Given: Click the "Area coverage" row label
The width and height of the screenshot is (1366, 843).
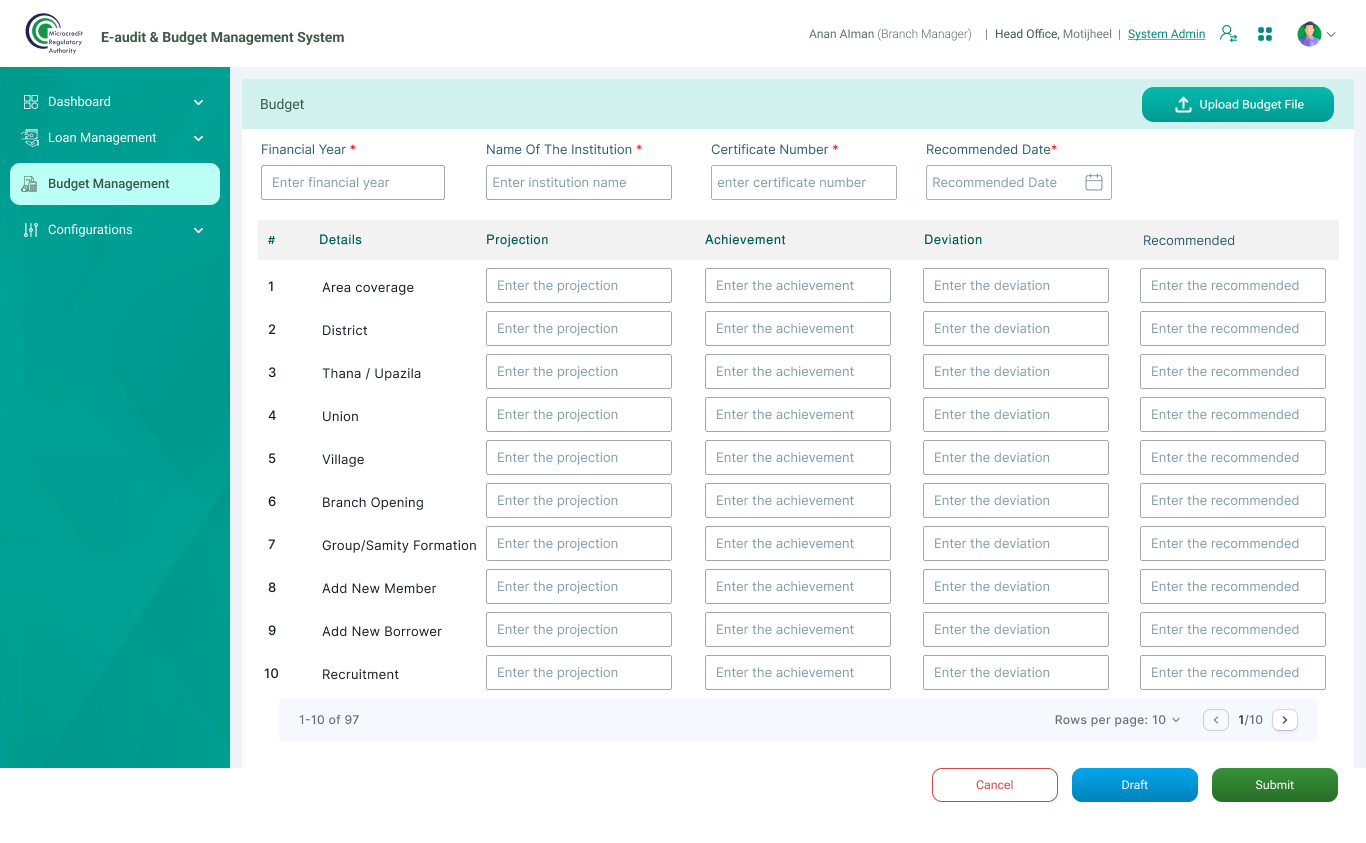Looking at the screenshot, I should 368,288.
